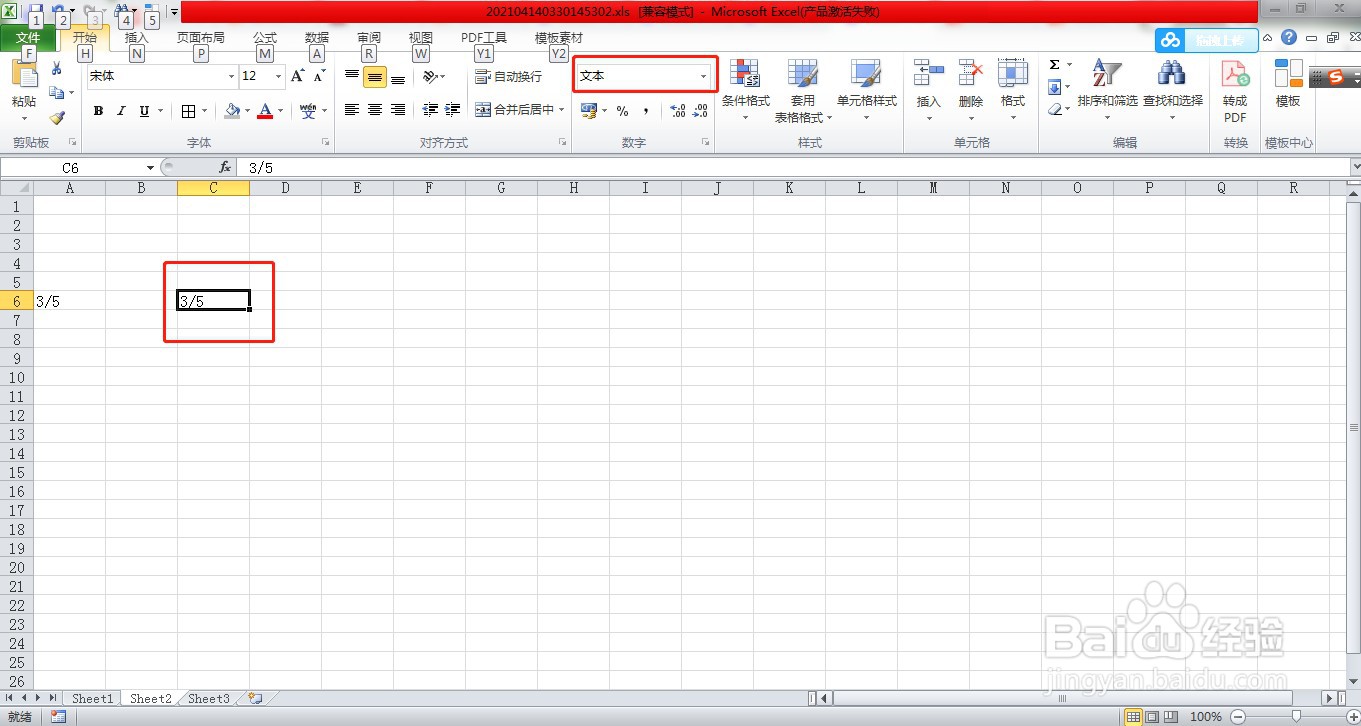This screenshot has width=1361, height=726.
Task: Open the font name dropdown (宋体)
Action: (231, 76)
